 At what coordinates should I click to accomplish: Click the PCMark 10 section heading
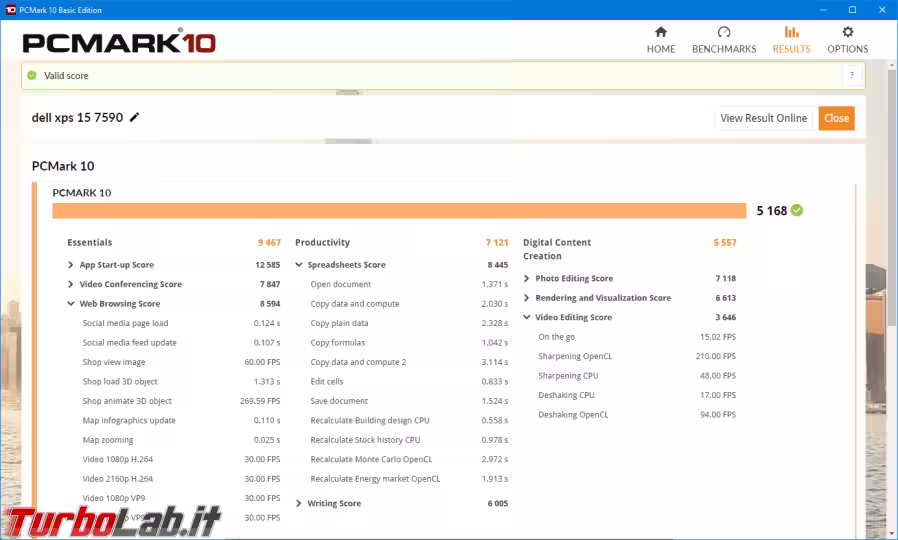pyautogui.click(x=63, y=166)
